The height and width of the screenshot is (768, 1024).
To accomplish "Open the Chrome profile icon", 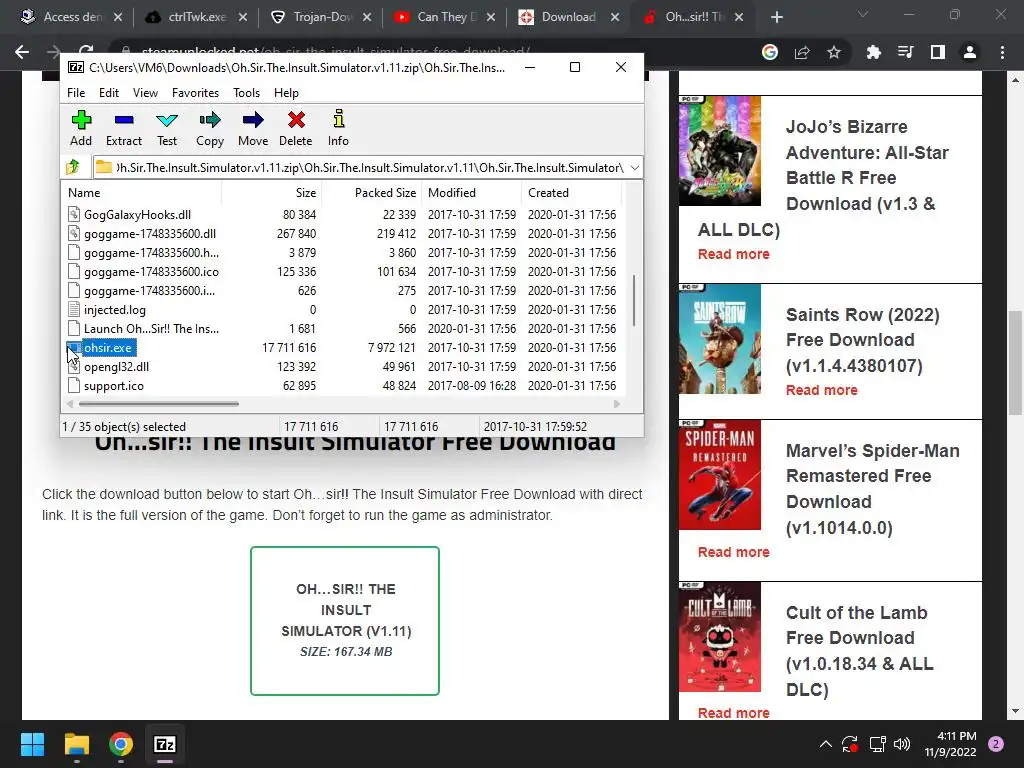I will click(970, 52).
